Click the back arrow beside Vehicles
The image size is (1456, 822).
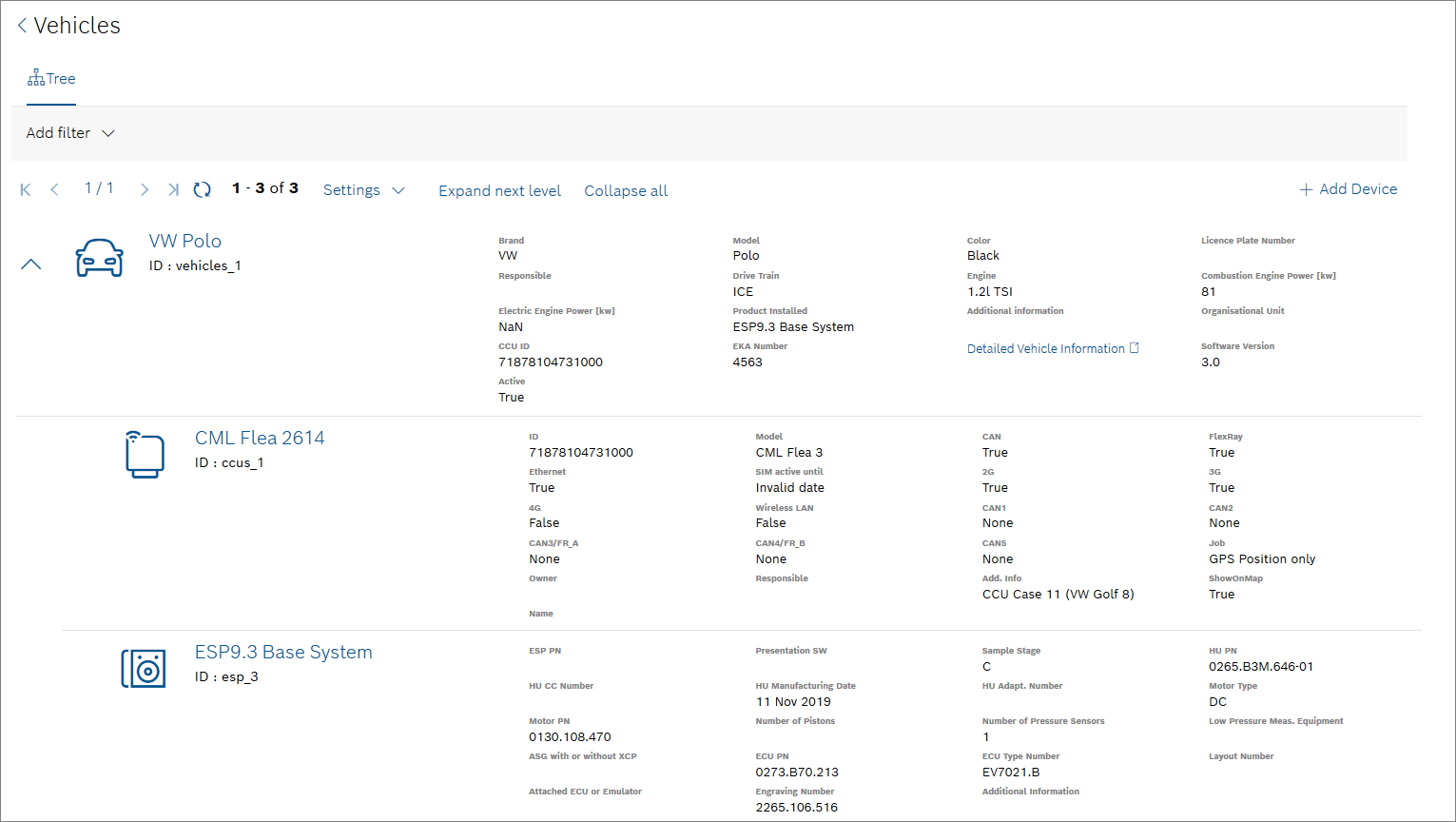coord(22,26)
